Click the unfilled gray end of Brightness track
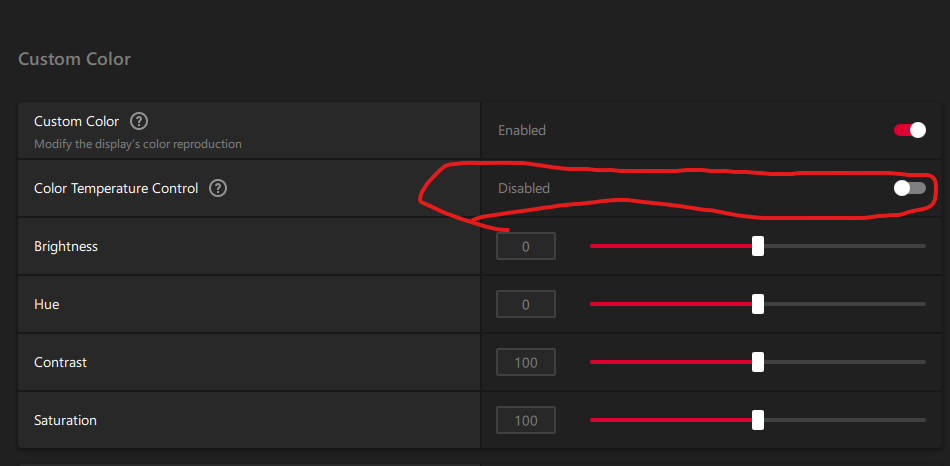Image resolution: width=950 pixels, height=466 pixels. pyautogui.click(x=845, y=246)
